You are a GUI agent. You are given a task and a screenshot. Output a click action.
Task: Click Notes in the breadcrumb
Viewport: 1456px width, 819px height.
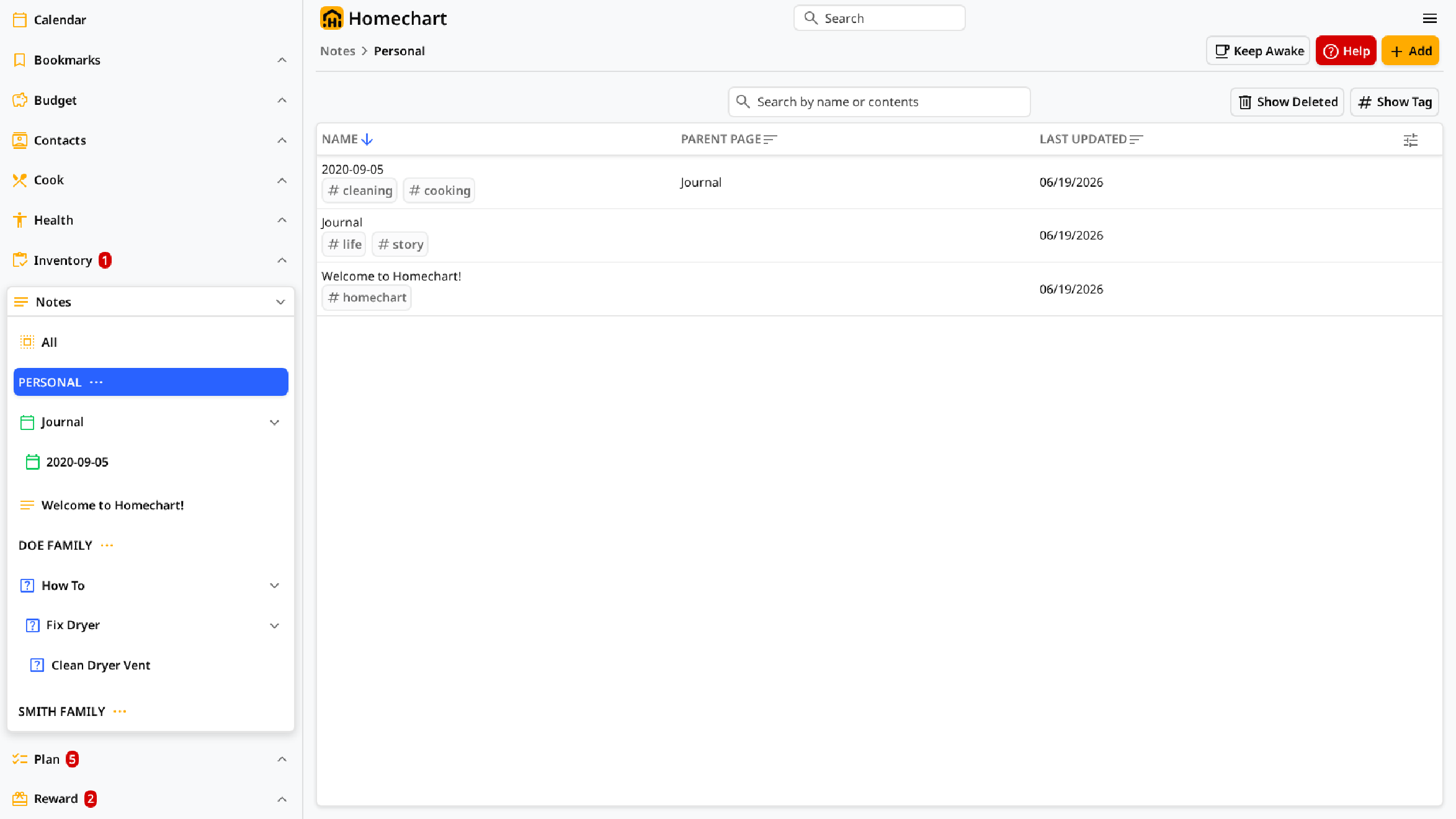coord(337,51)
